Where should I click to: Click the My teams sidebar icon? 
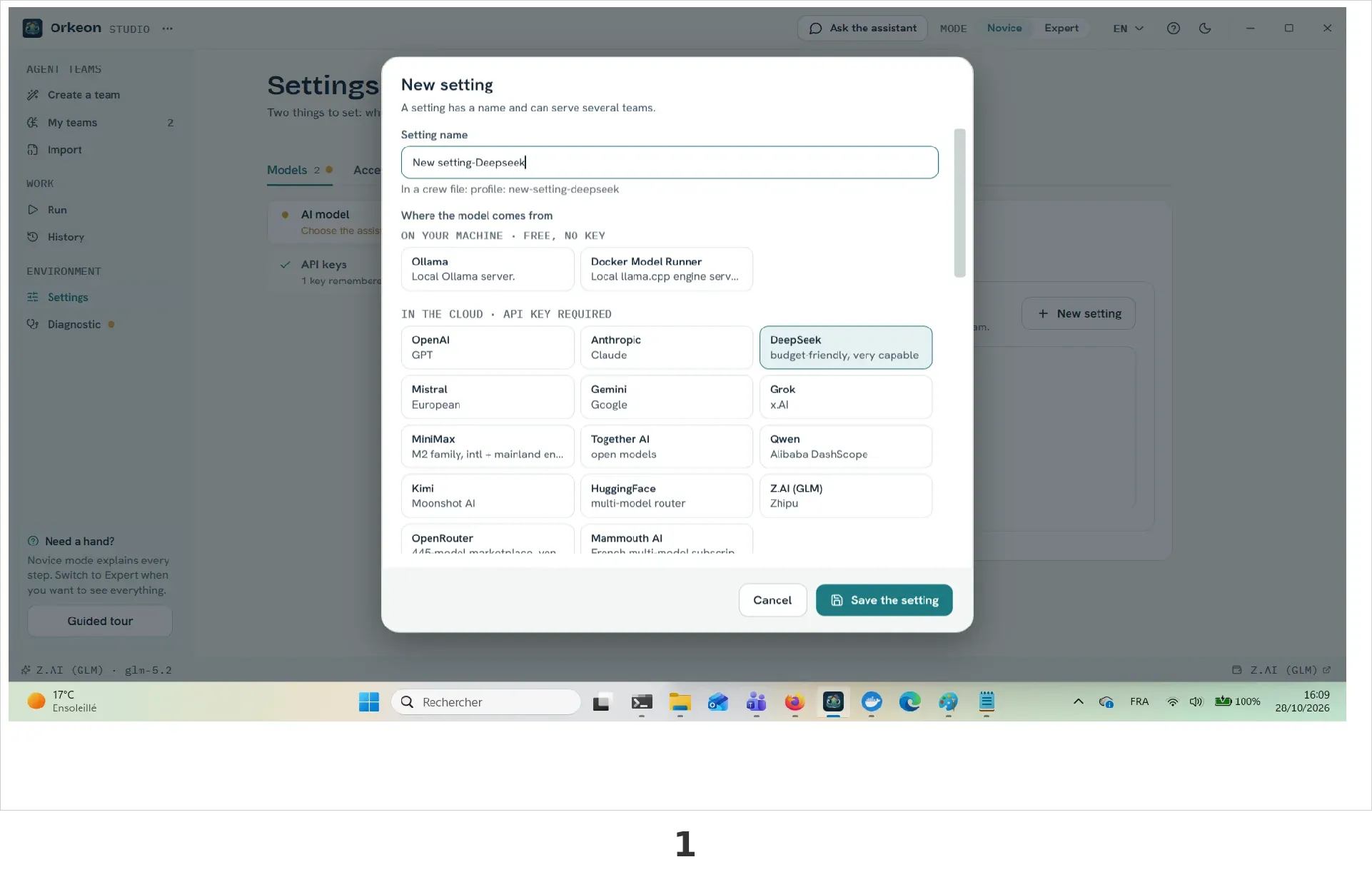point(33,123)
